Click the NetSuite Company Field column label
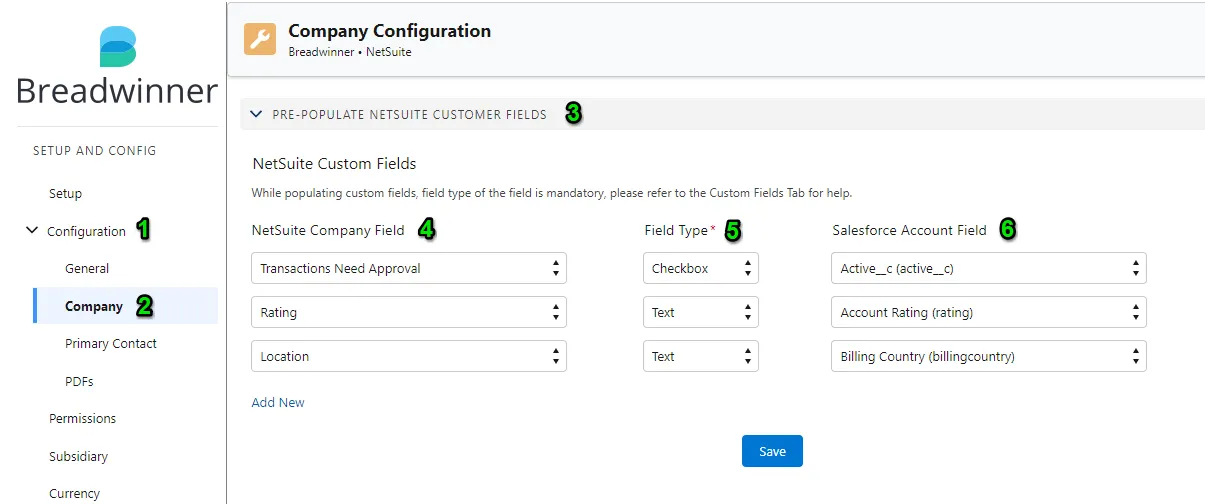 click(x=328, y=230)
